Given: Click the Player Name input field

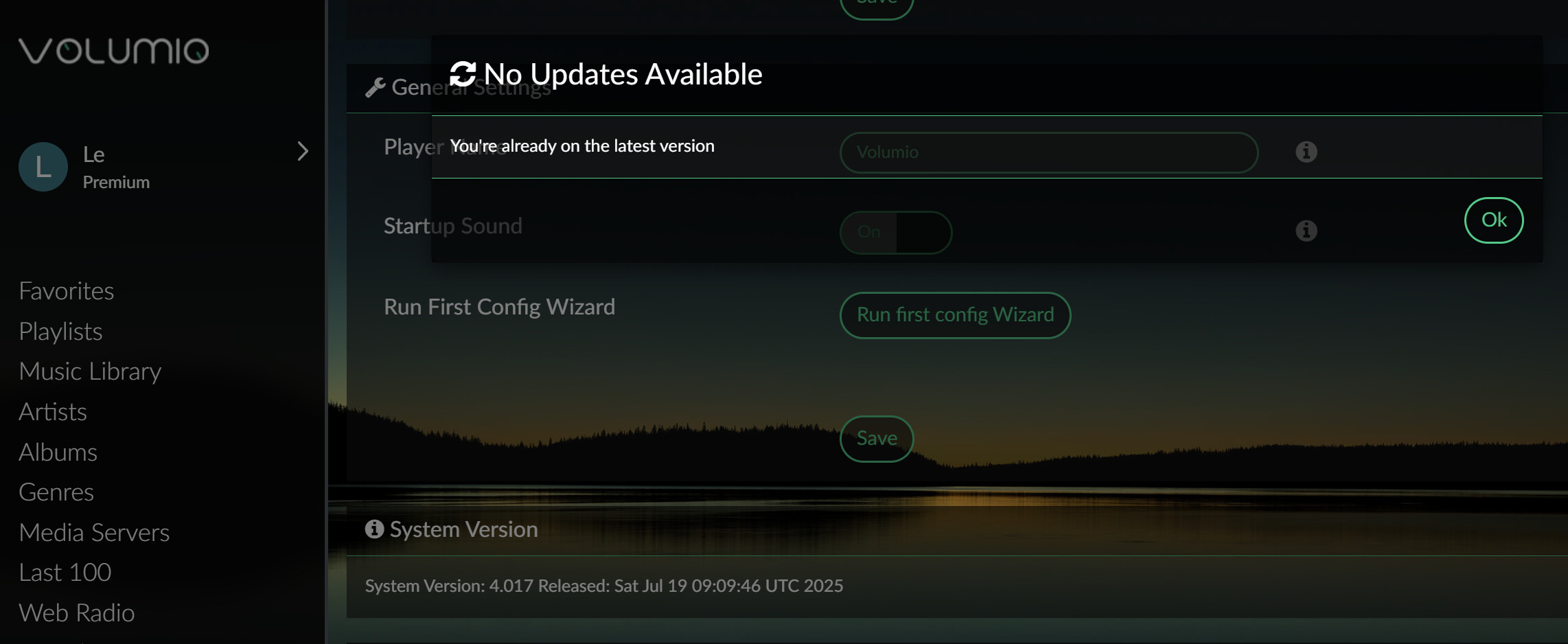Looking at the screenshot, I should [x=1049, y=152].
